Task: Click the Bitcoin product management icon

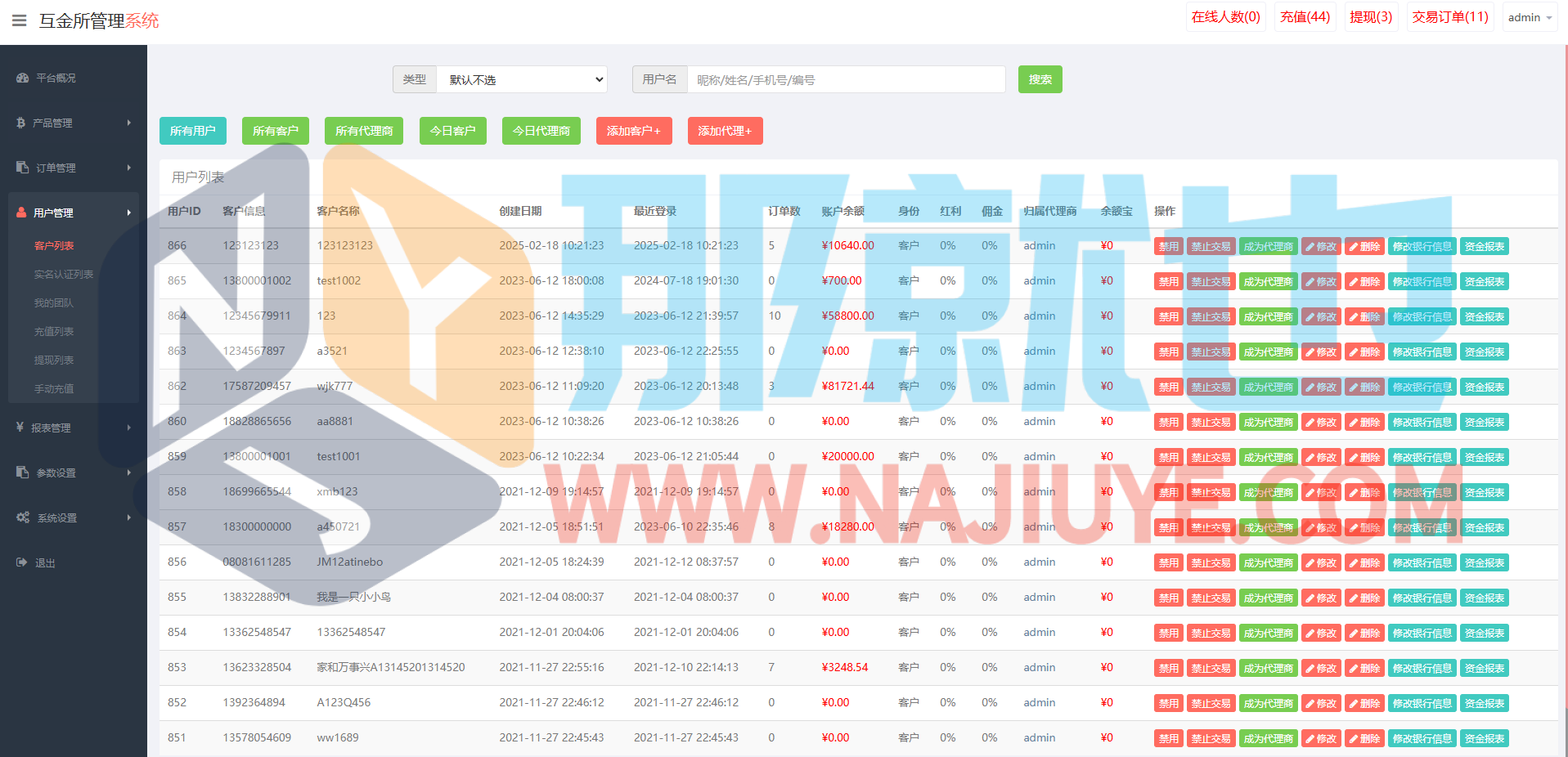Action: pos(21,123)
